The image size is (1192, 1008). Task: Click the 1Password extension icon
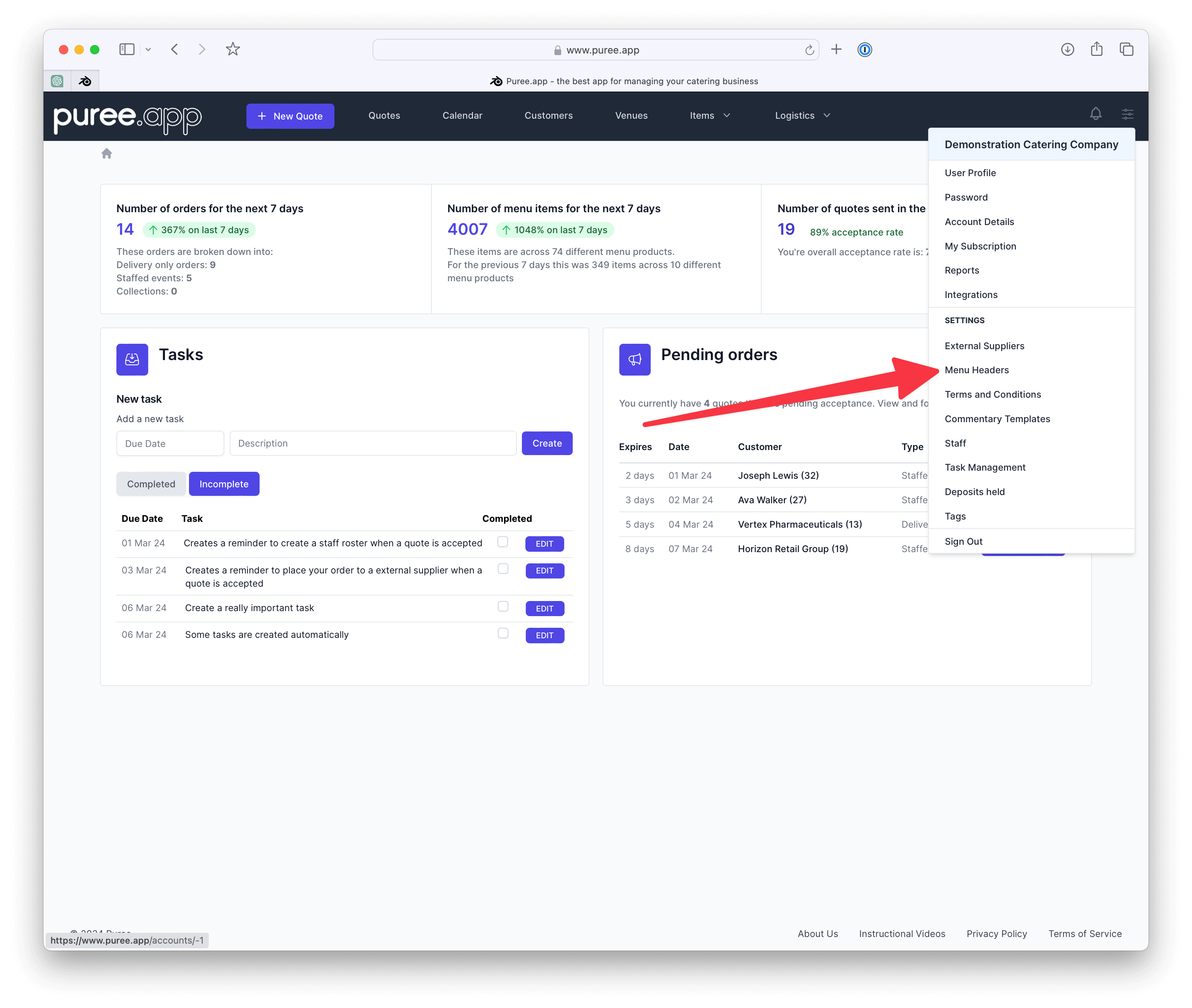(865, 50)
